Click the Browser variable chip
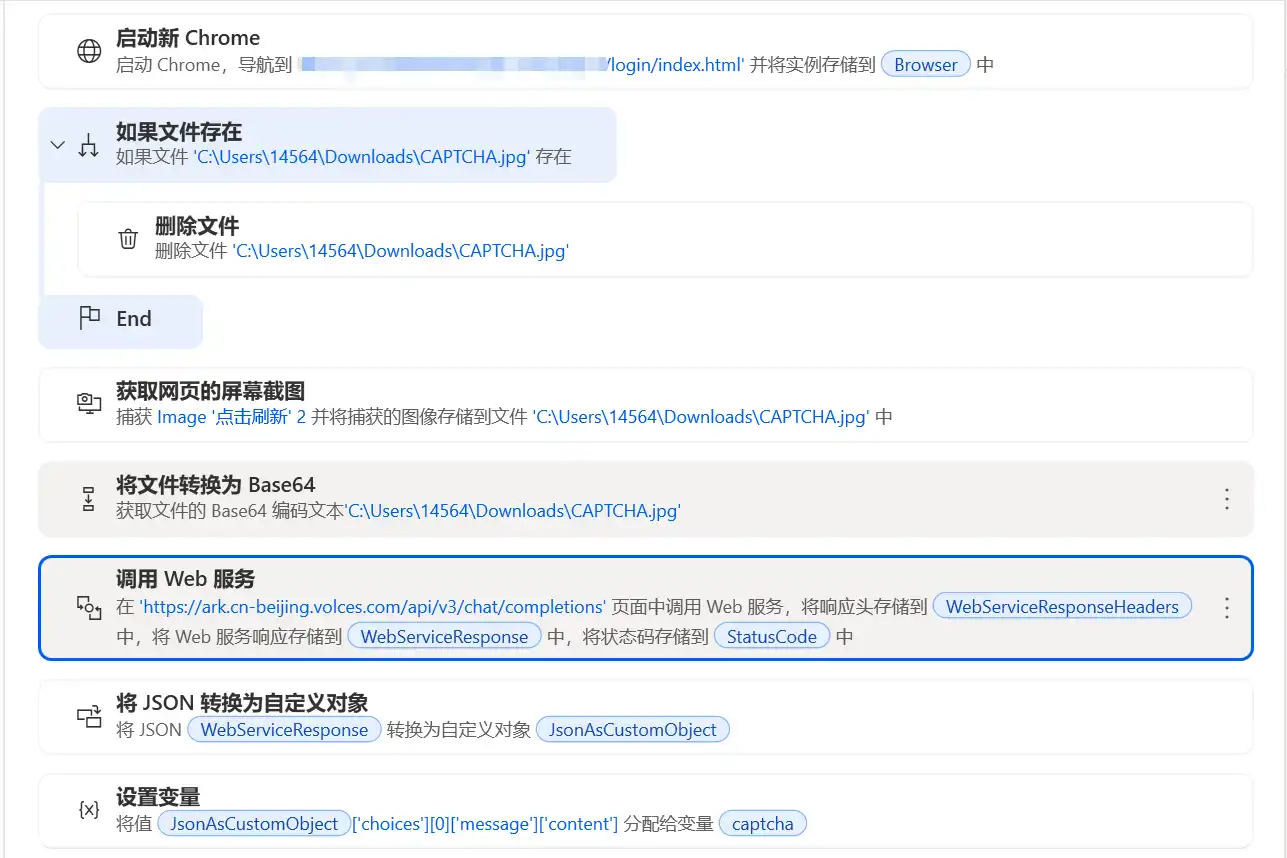This screenshot has height=858, width=1287. pyautogui.click(x=925, y=65)
